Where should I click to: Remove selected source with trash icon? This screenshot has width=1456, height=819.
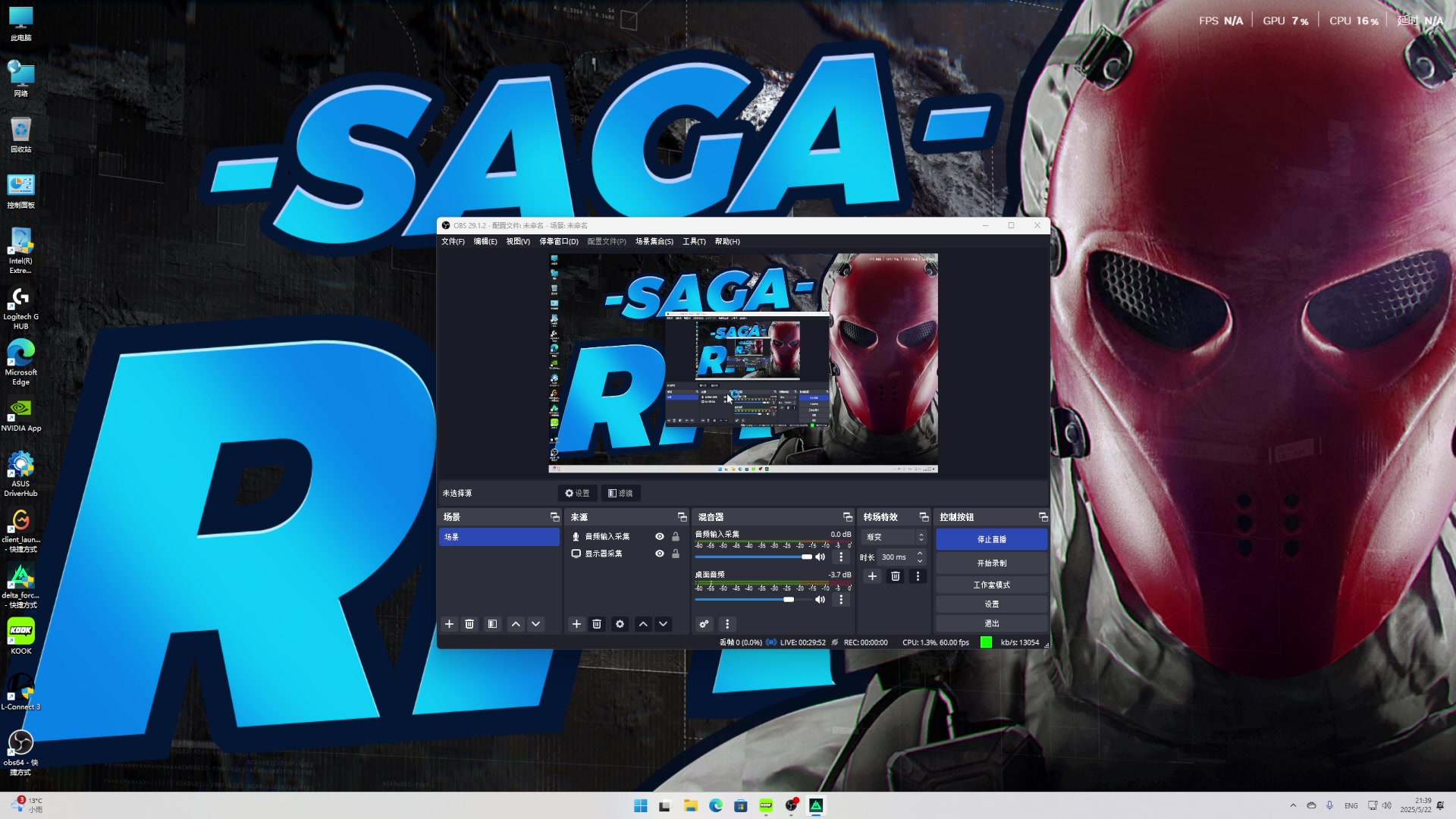tap(597, 624)
